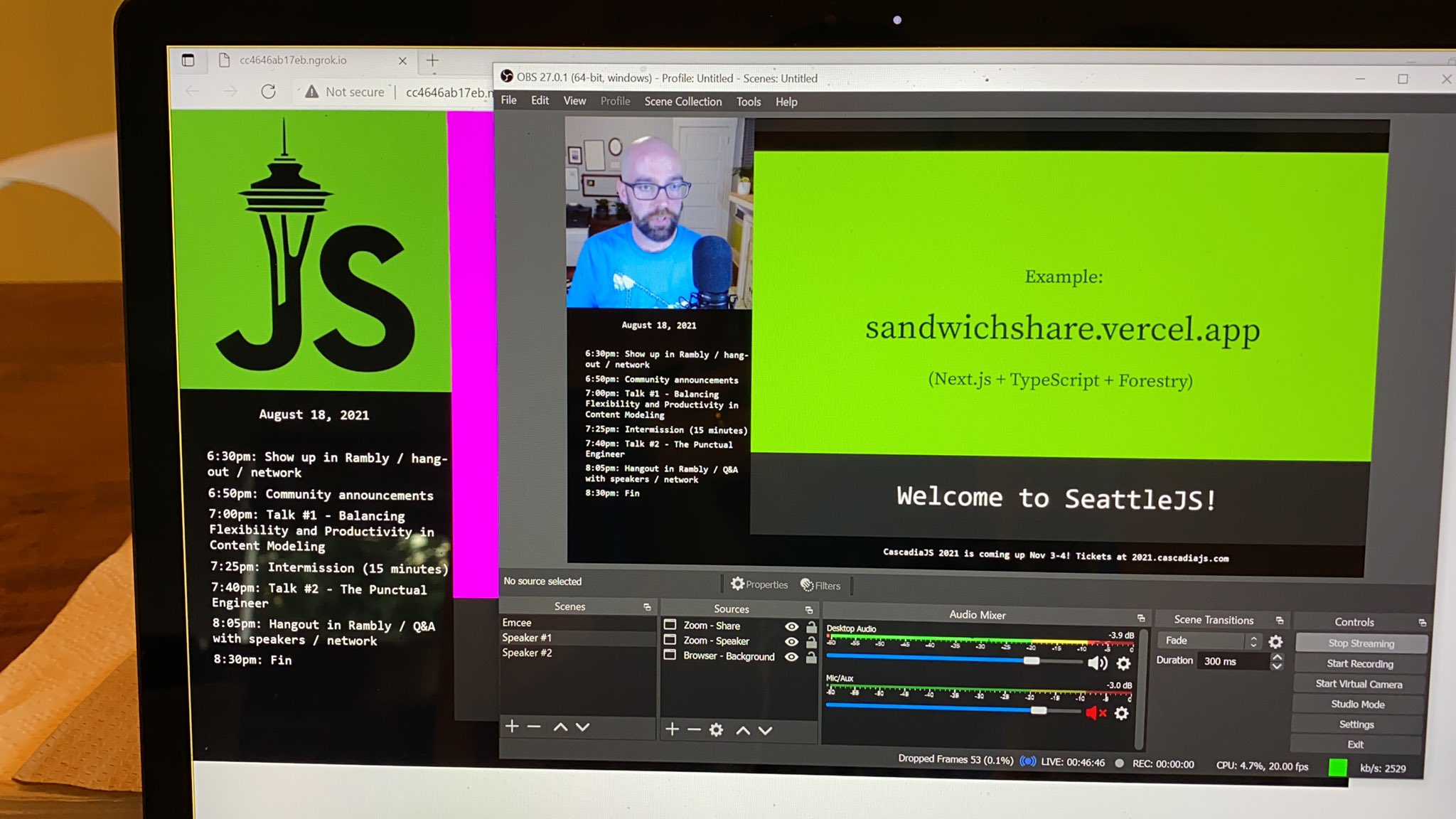Lock the Zoom - Speaker source
1456x819 pixels.
[x=811, y=641]
